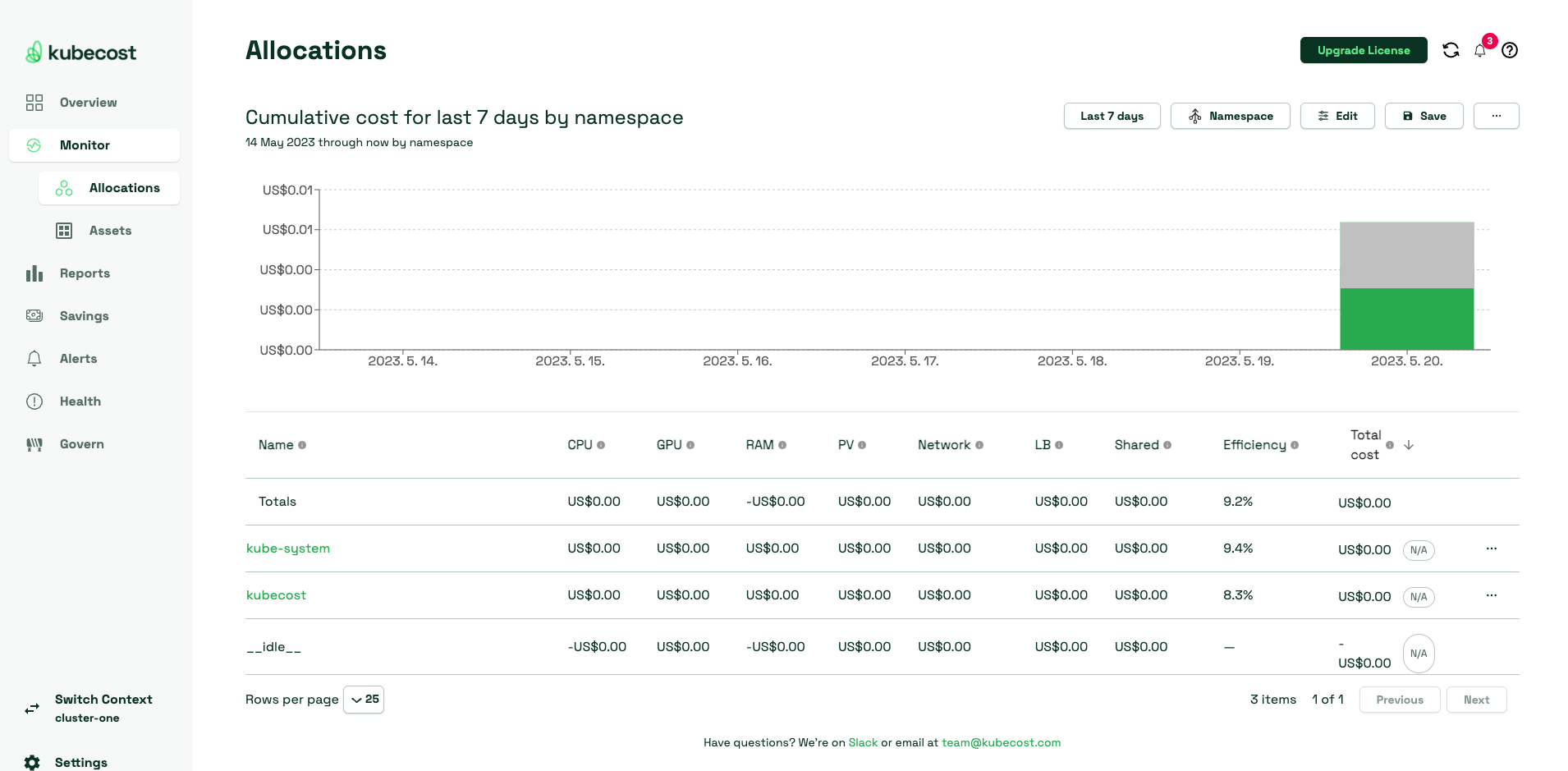The image size is (1568, 771).
Task: Click the N/A badge in __idle__ row
Action: tap(1419, 654)
